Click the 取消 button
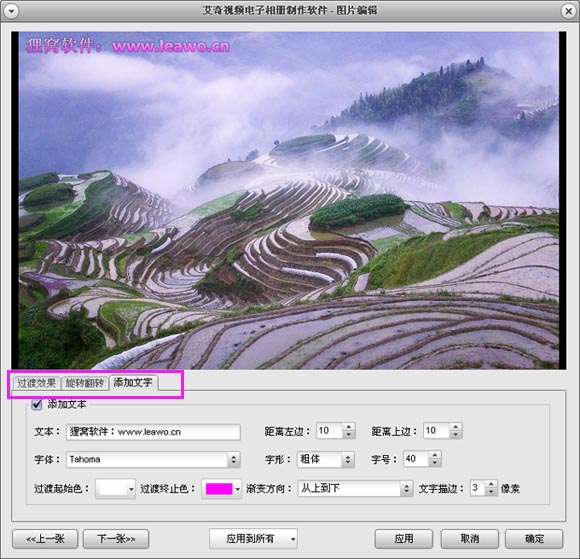The height and width of the screenshot is (559, 580). pyautogui.click(x=470, y=539)
